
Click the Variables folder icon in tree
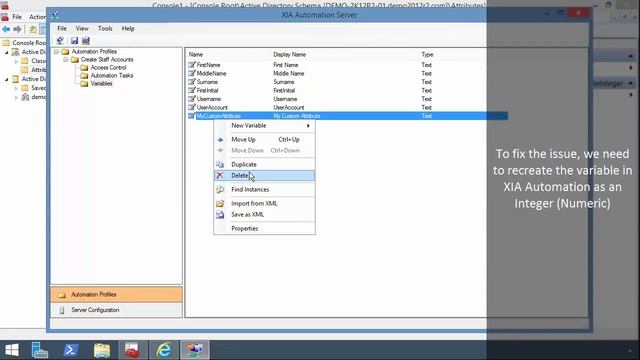point(84,84)
